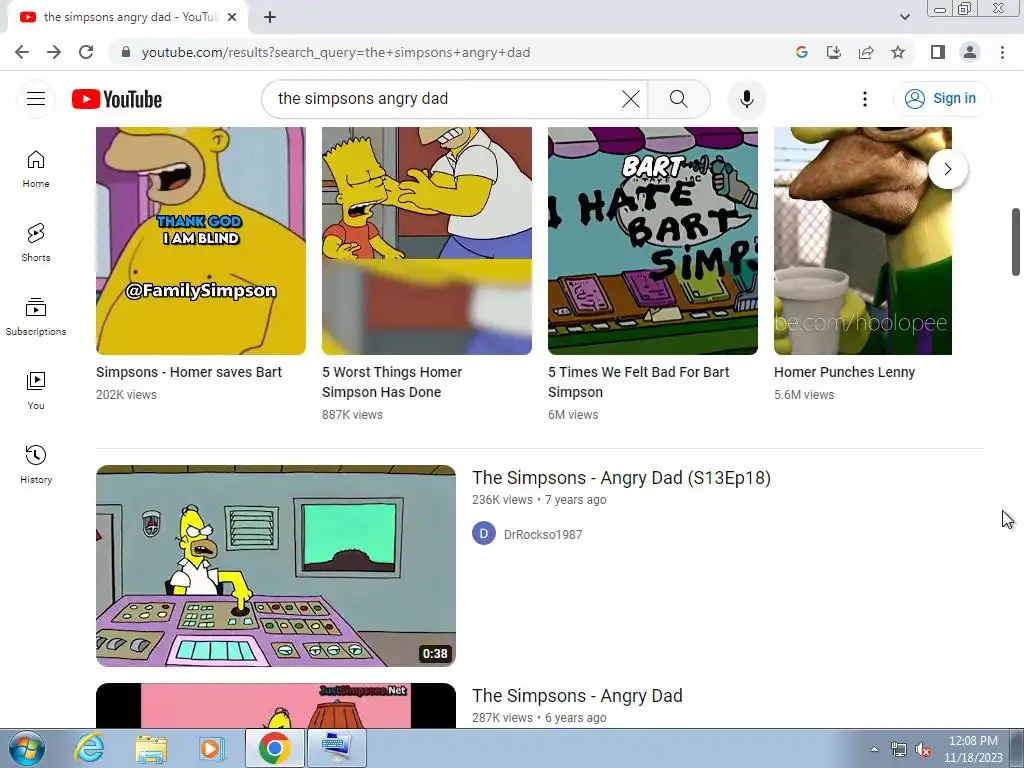Open Shorts in the sidebar
The image size is (1024, 768).
tap(36, 243)
